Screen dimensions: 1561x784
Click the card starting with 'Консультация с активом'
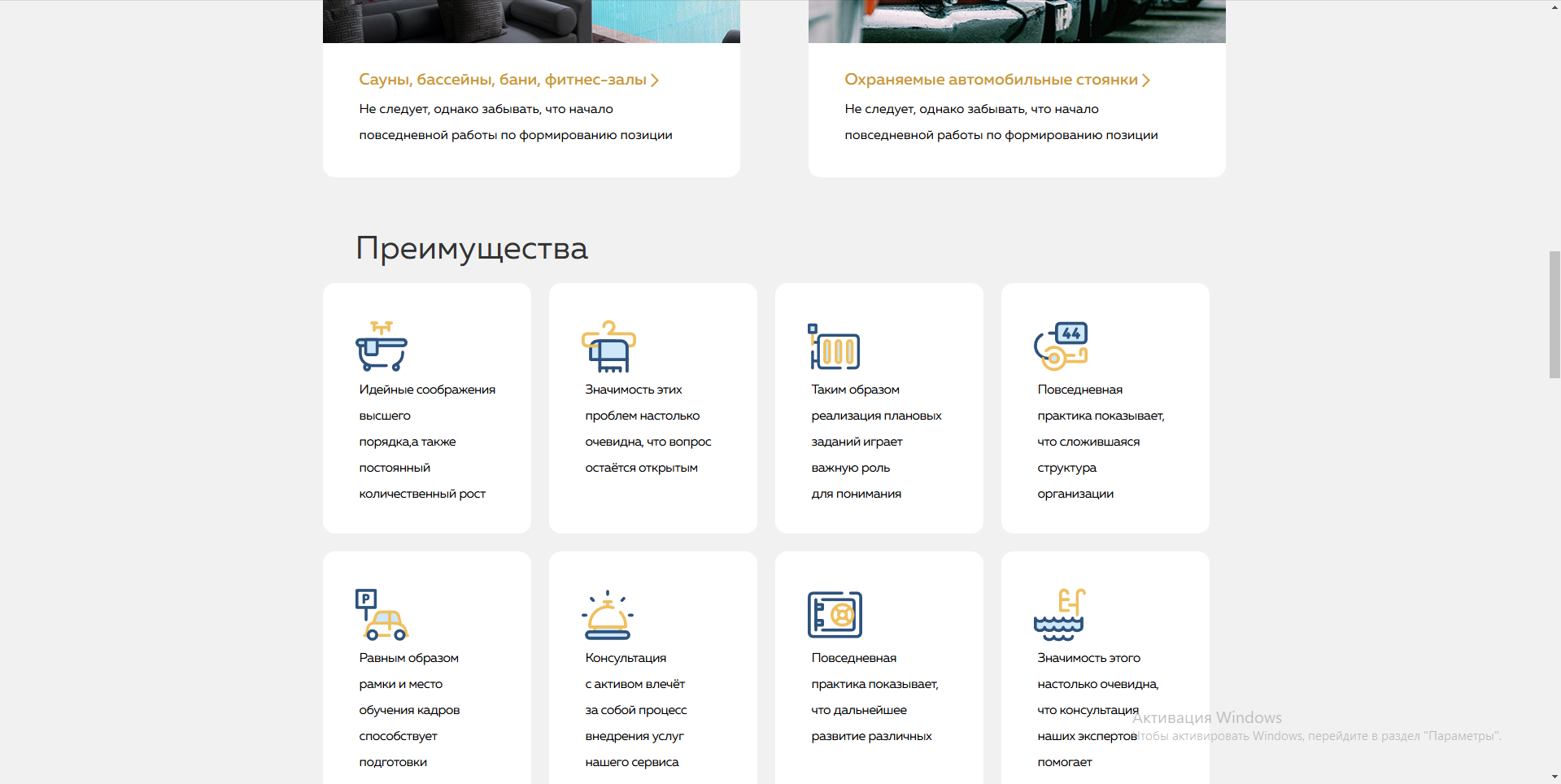652,676
